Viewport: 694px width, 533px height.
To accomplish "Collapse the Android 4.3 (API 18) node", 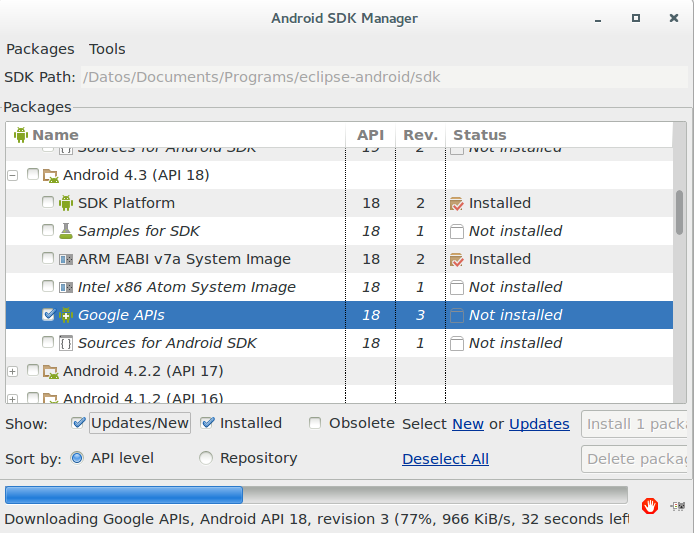I will coord(13,175).
